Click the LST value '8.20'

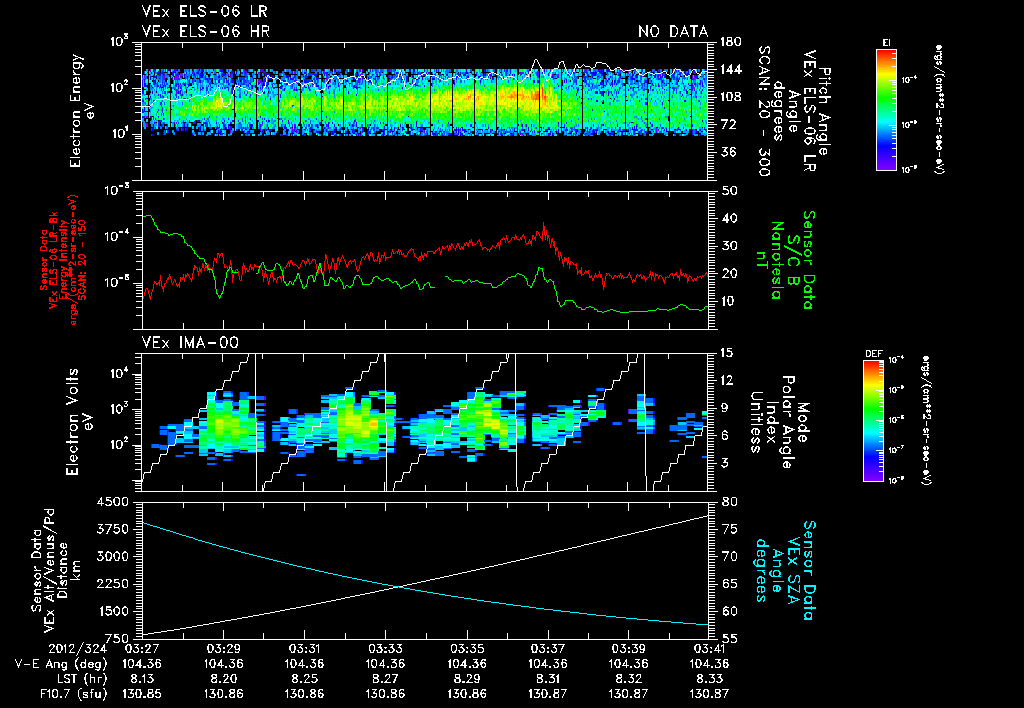pos(223,679)
